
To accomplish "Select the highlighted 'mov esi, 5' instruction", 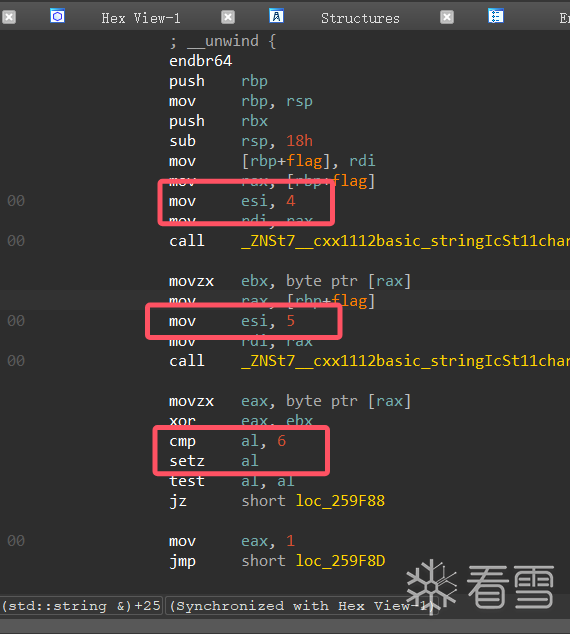I will pos(232,321).
